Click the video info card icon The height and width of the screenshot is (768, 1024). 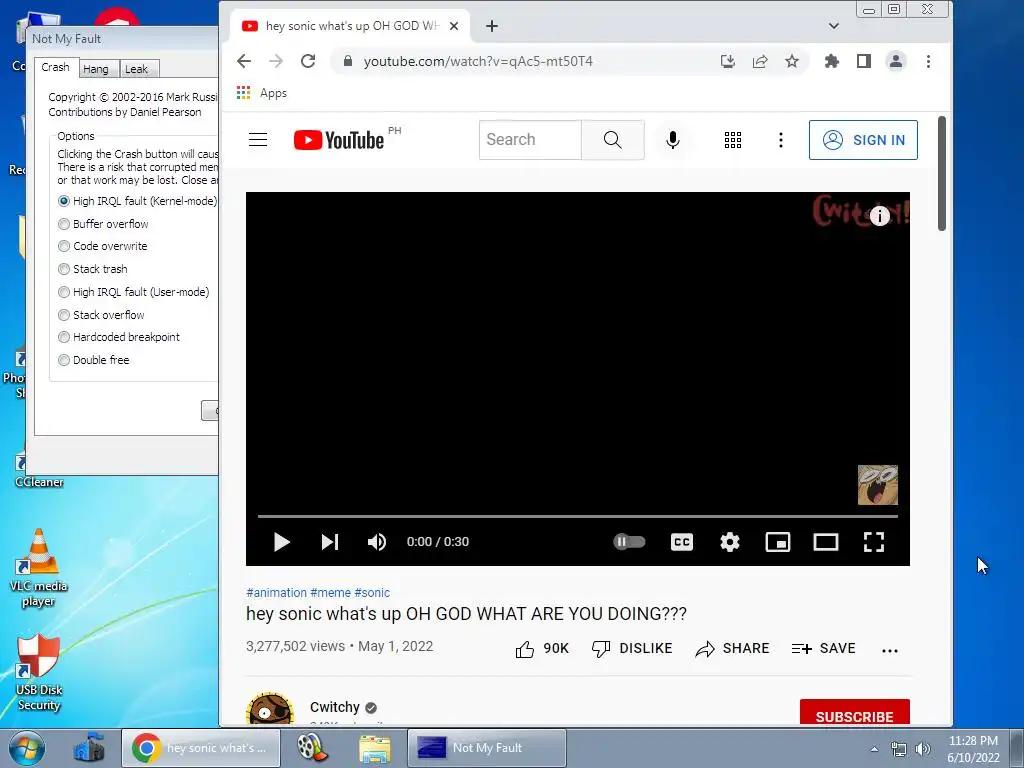coord(880,216)
